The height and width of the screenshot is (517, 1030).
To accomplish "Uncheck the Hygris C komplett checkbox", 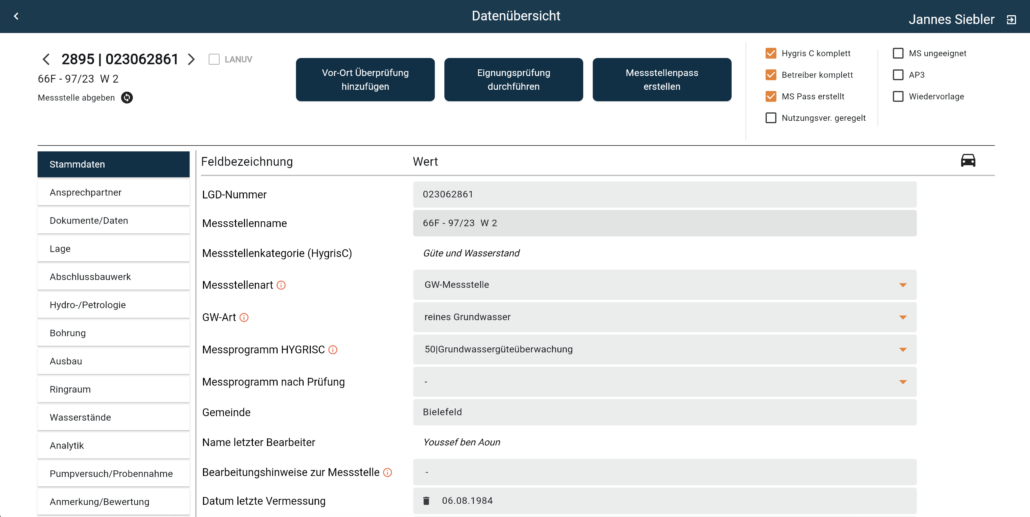I will click(771, 53).
